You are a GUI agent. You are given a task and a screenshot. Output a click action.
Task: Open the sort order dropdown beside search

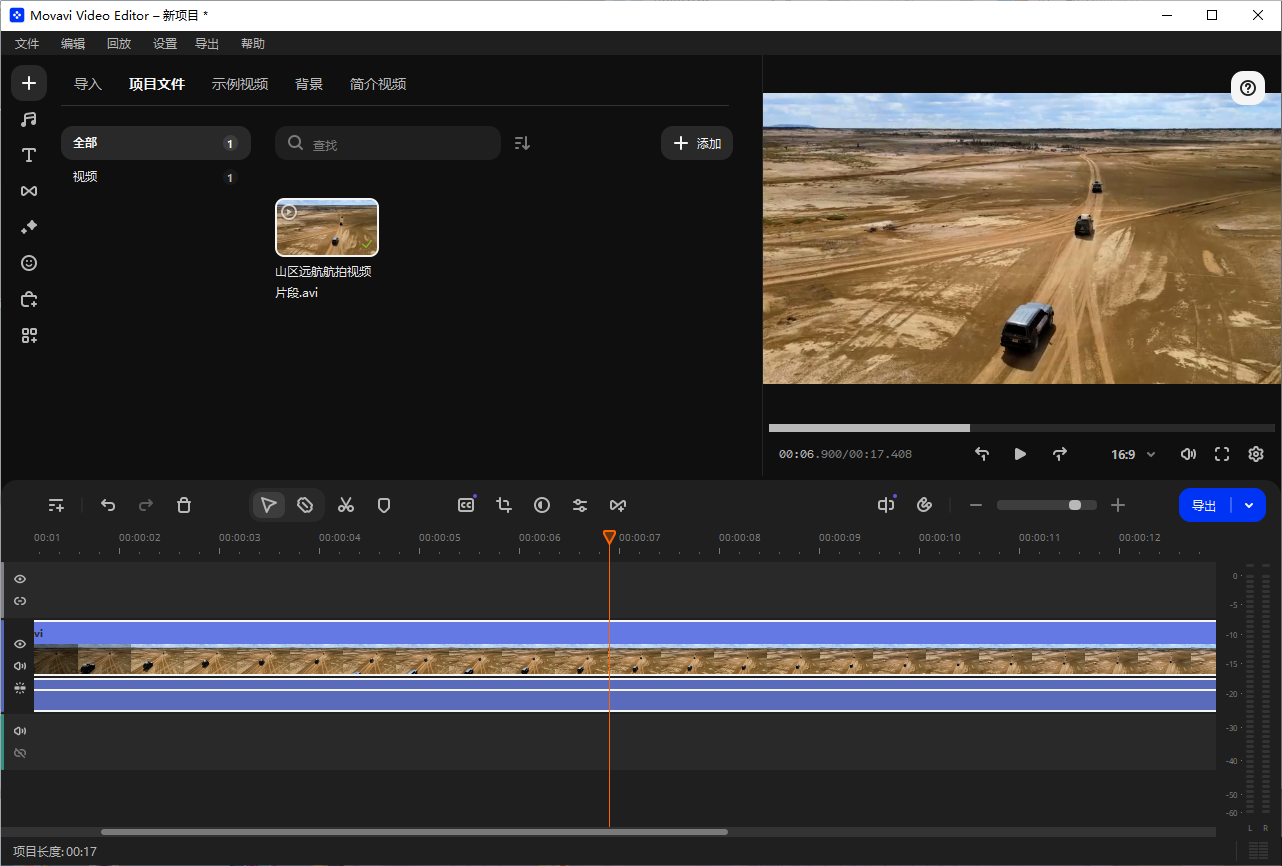[x=521, y=142]
